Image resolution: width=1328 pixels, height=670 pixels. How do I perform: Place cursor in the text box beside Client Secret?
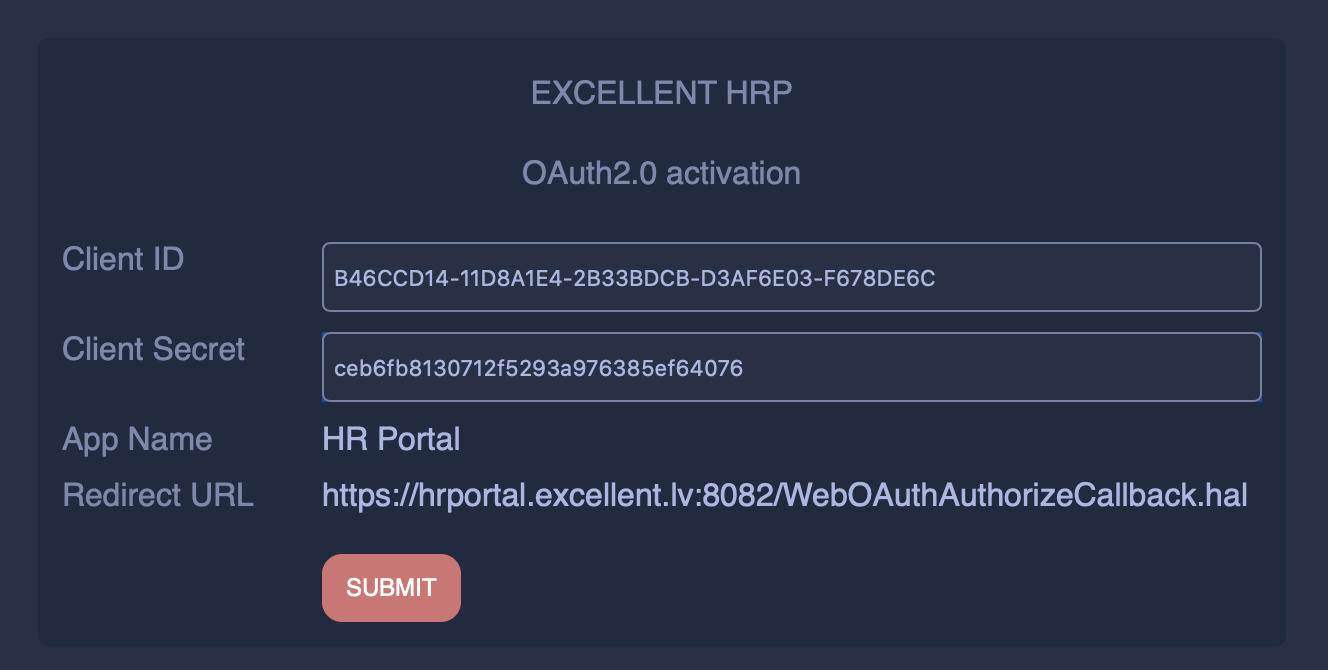tap(790, 367)
